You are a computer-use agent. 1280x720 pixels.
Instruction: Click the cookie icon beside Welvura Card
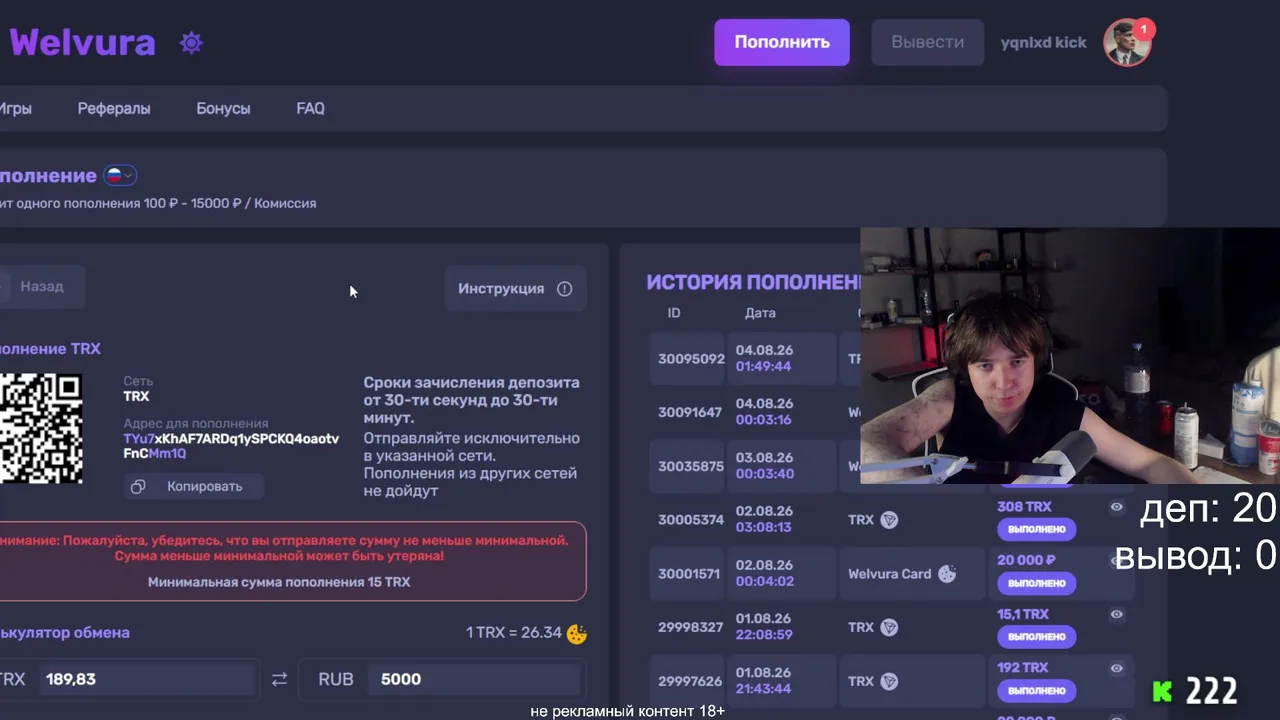tap(947, 574)
